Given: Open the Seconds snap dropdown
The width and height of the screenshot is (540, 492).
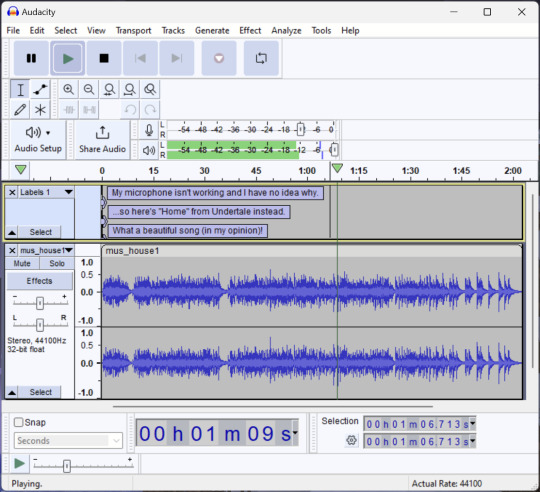Looking at the screenshot, I should 68,441.
